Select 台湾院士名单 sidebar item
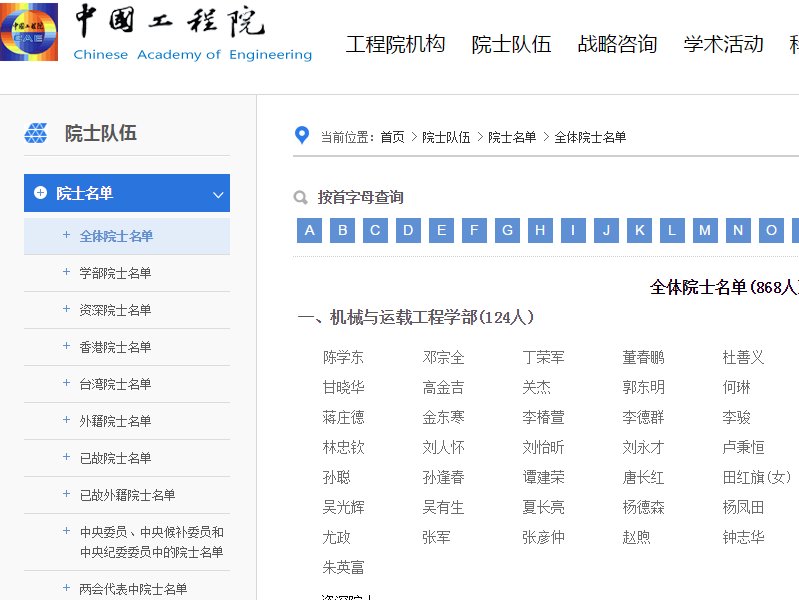799x600 pixels. (x=115, y=384)
